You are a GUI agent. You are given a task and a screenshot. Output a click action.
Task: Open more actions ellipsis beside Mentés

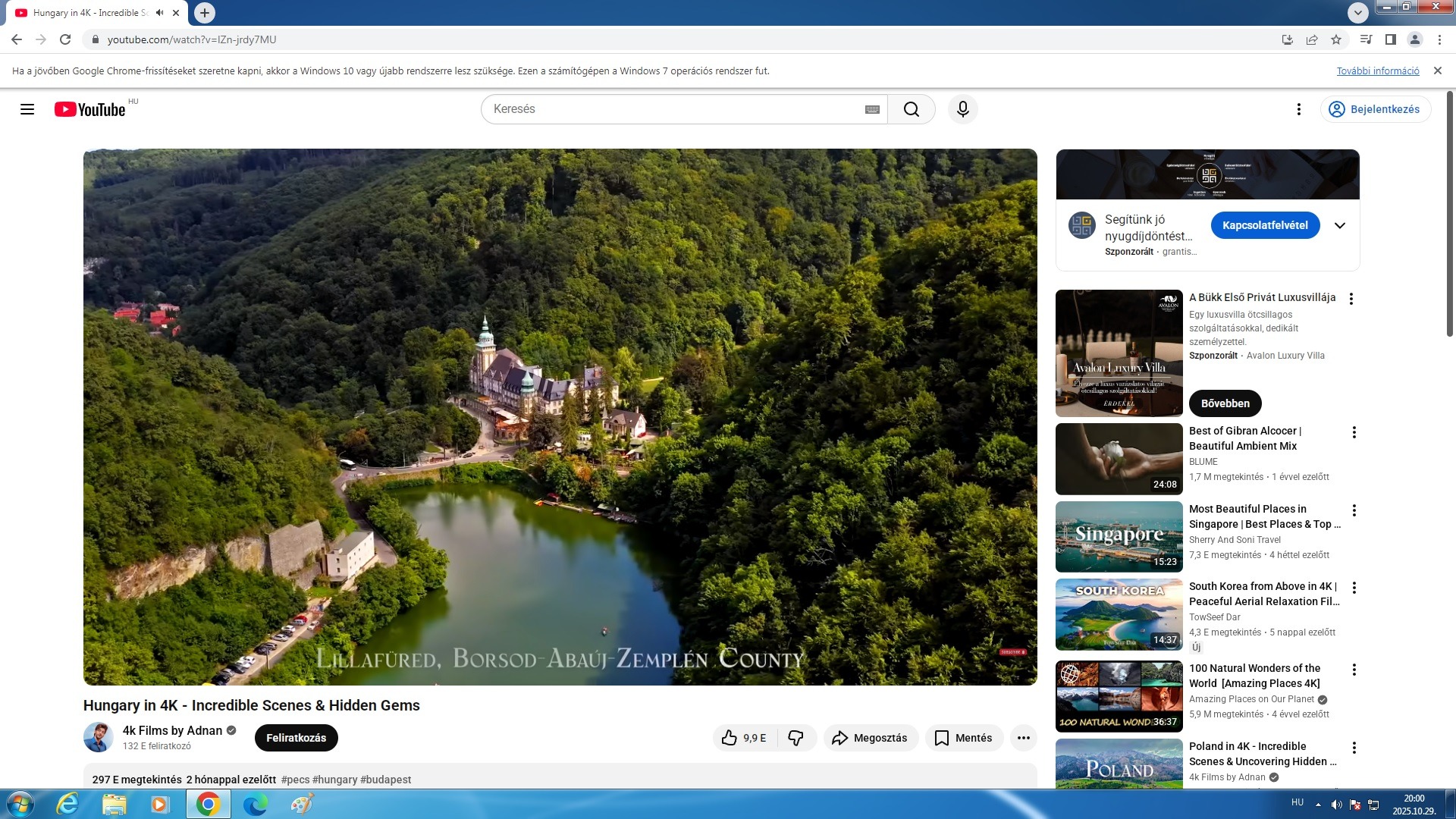(1023, 738)
